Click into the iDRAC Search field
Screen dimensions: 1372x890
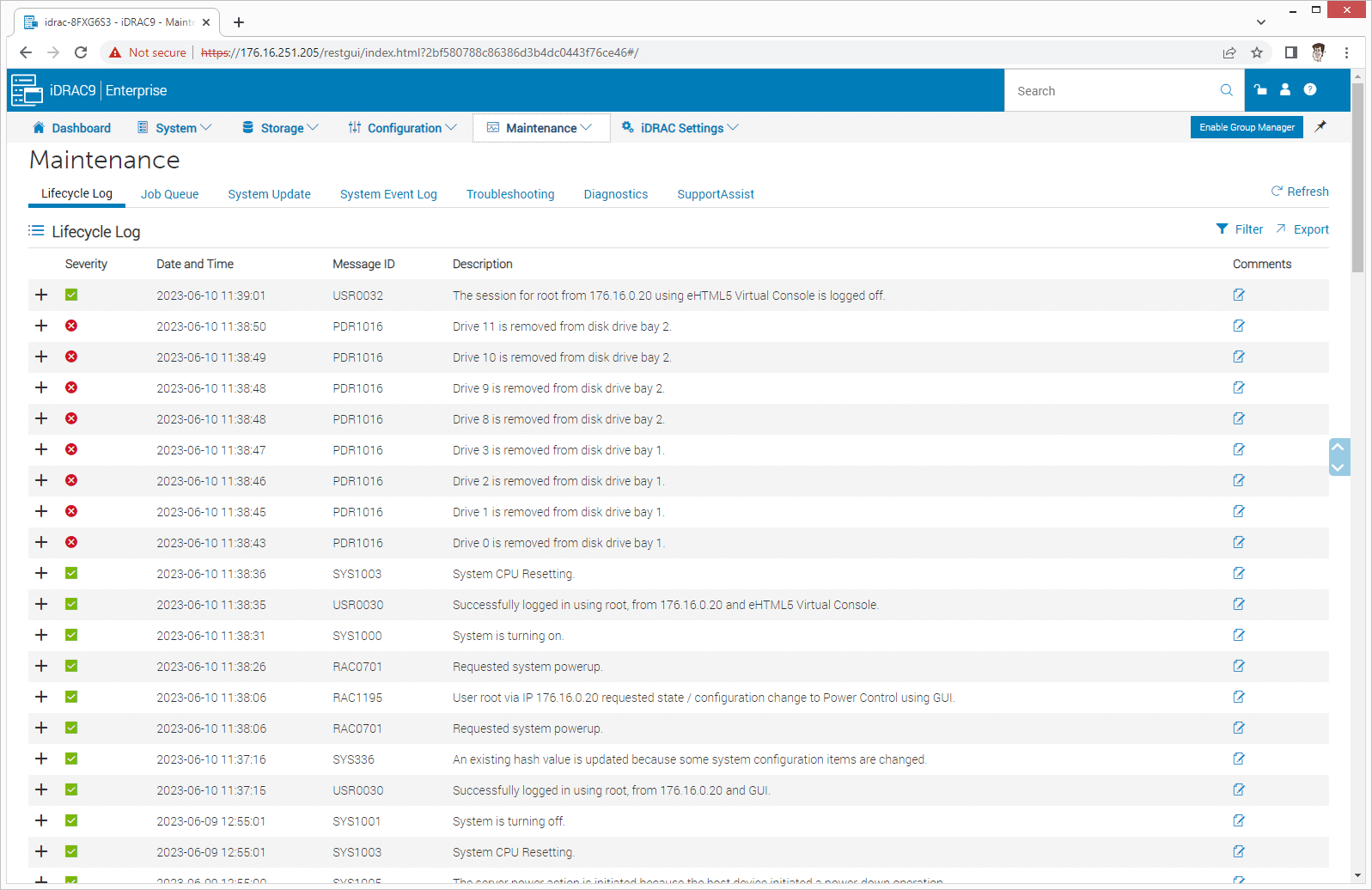[1113, 91]
